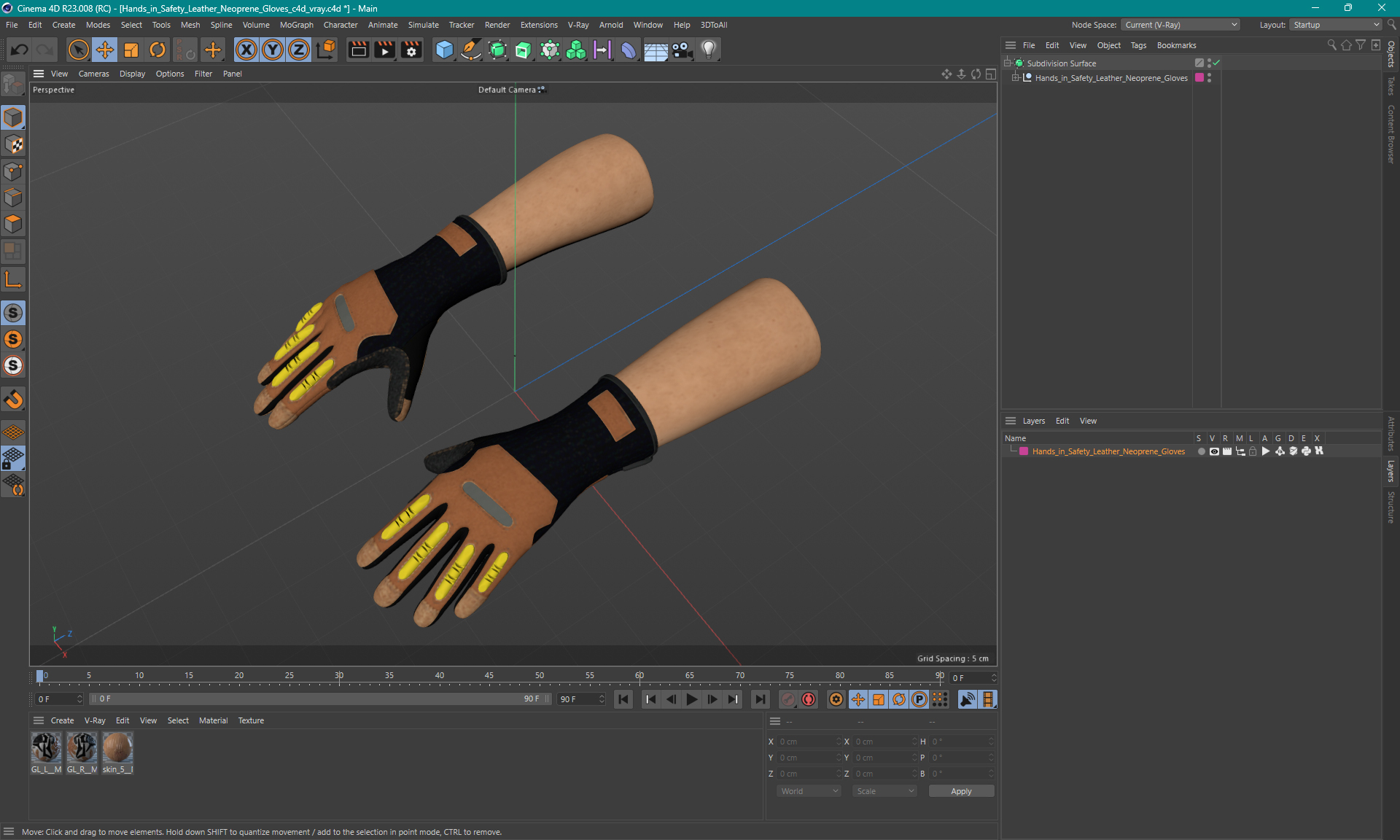Activate the Move tool
This screenshot has width=1400, height=840.
pos(104,50)
